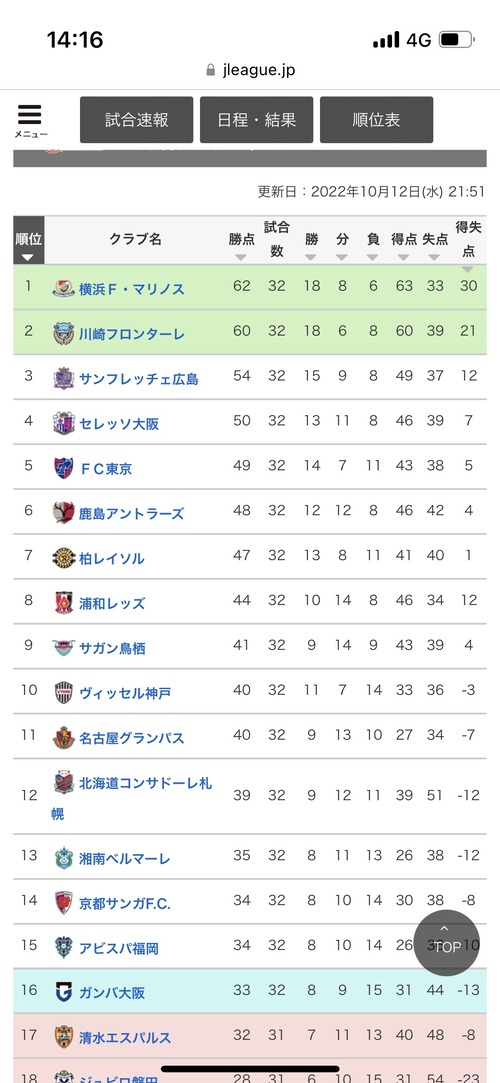Jump to page top with TOP button

(x=447, y=942)
